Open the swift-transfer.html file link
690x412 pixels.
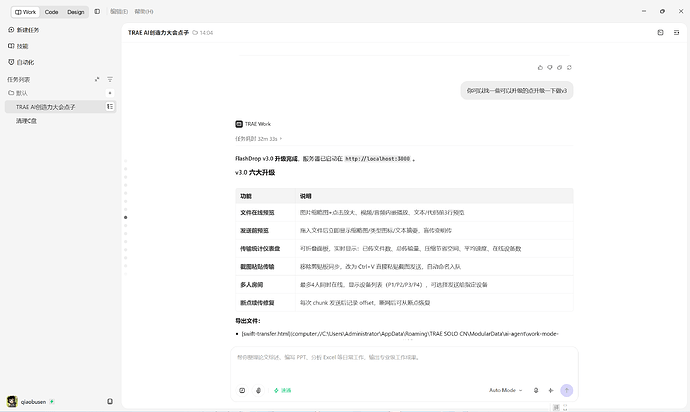click(x=400, y=334)
